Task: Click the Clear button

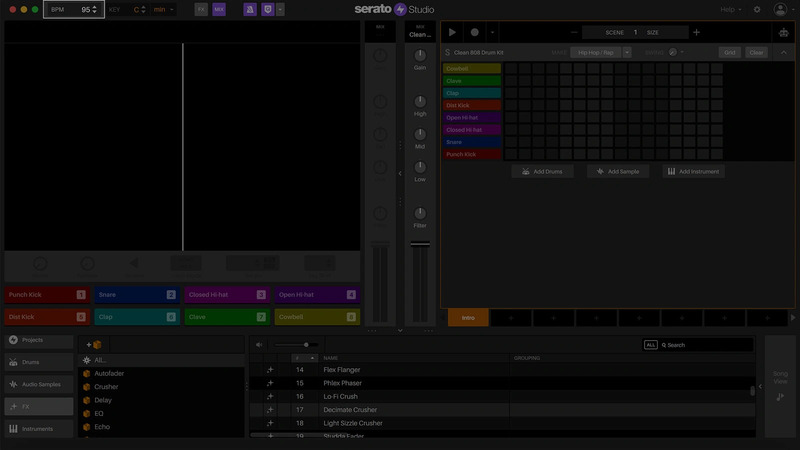Action: 756,52
